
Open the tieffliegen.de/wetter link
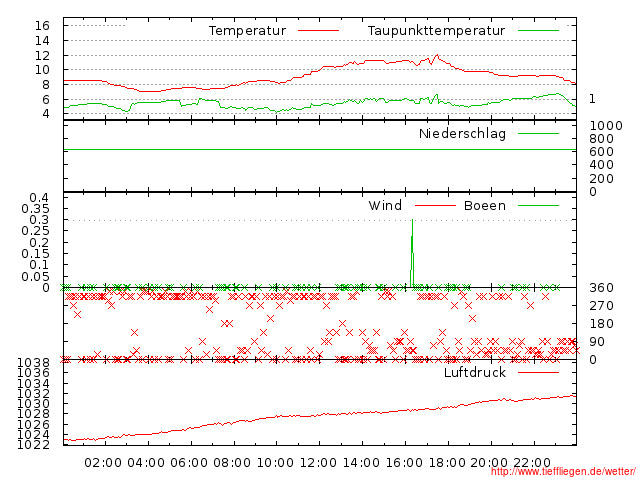(x=563, y=472)
